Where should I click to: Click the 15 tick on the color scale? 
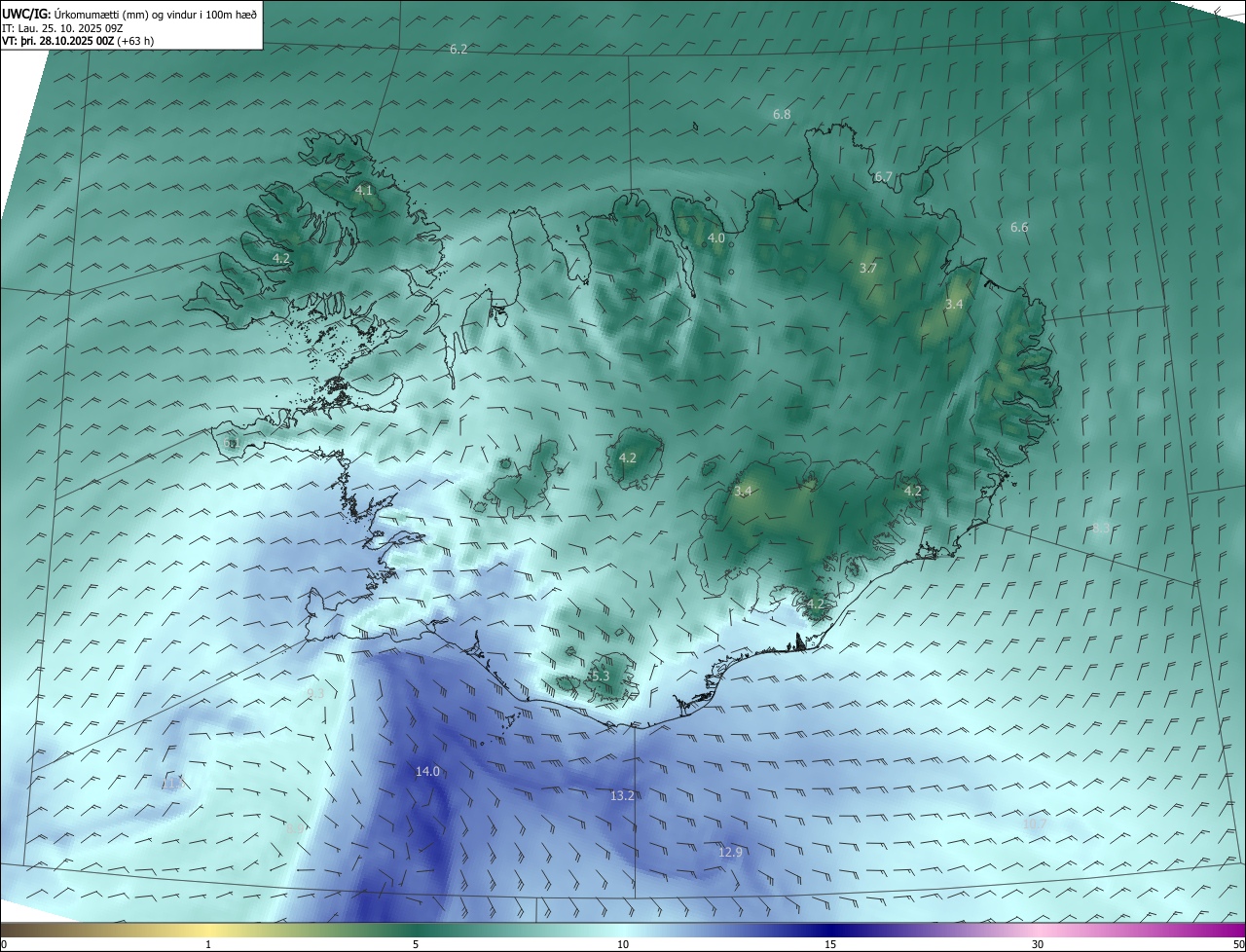[x=830, y=944]
